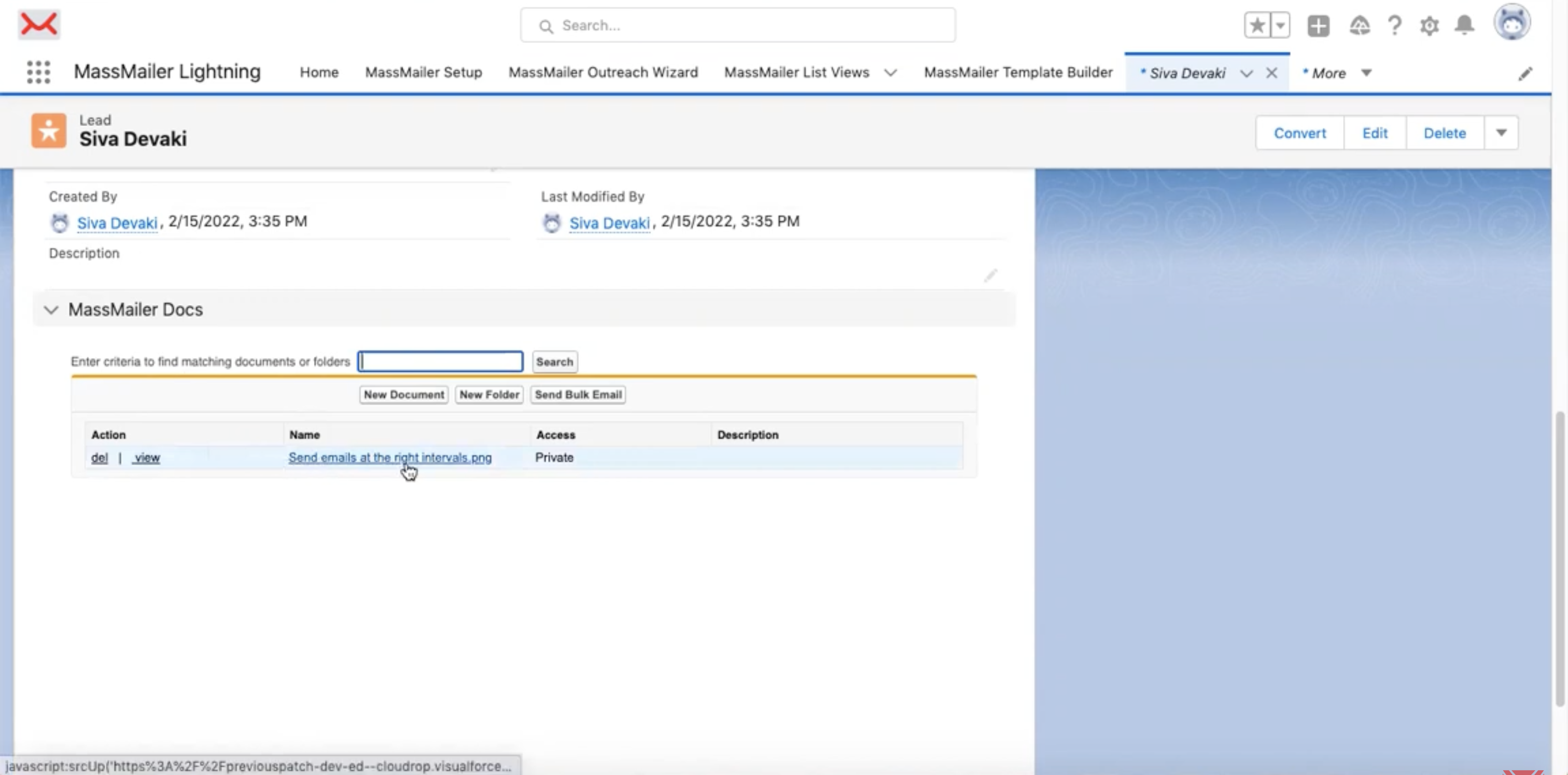The height and width of the screenshot is (775, 1568).
Task: Click the Send Bulk Email button
Action: point(578,394)
